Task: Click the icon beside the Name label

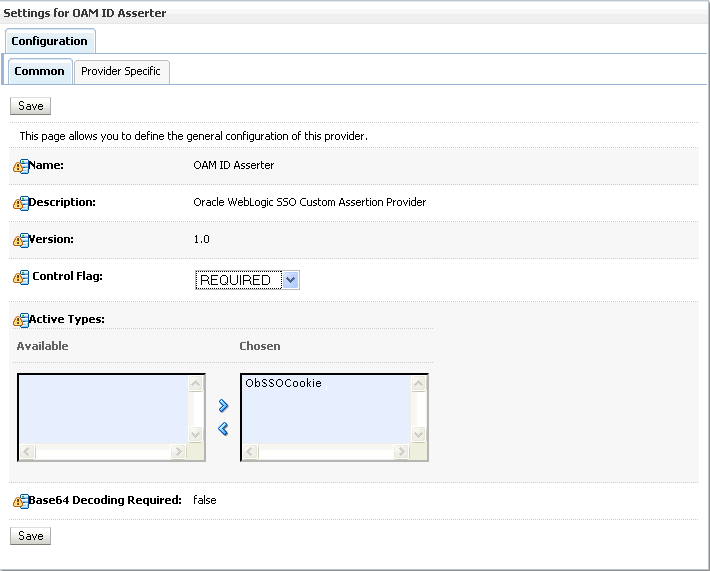Action: pyautogui.click(x=20, y=166)
